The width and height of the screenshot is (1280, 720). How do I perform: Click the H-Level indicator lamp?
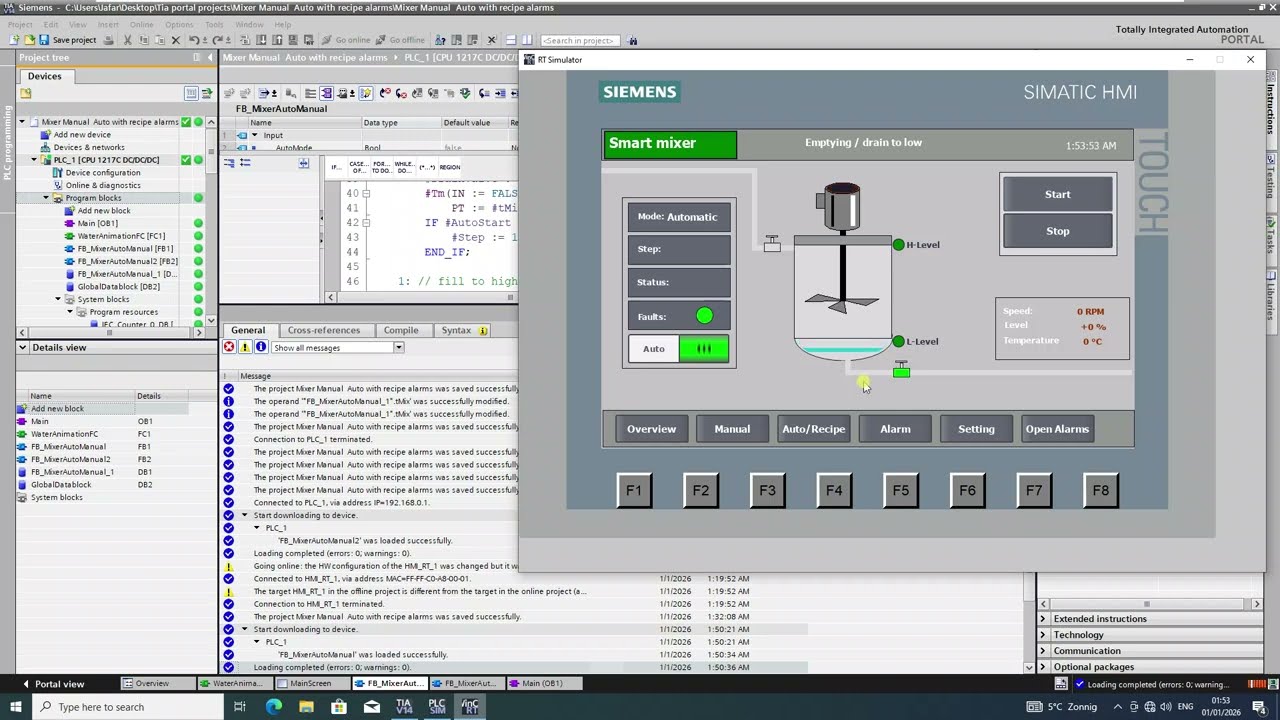point(898,244)
